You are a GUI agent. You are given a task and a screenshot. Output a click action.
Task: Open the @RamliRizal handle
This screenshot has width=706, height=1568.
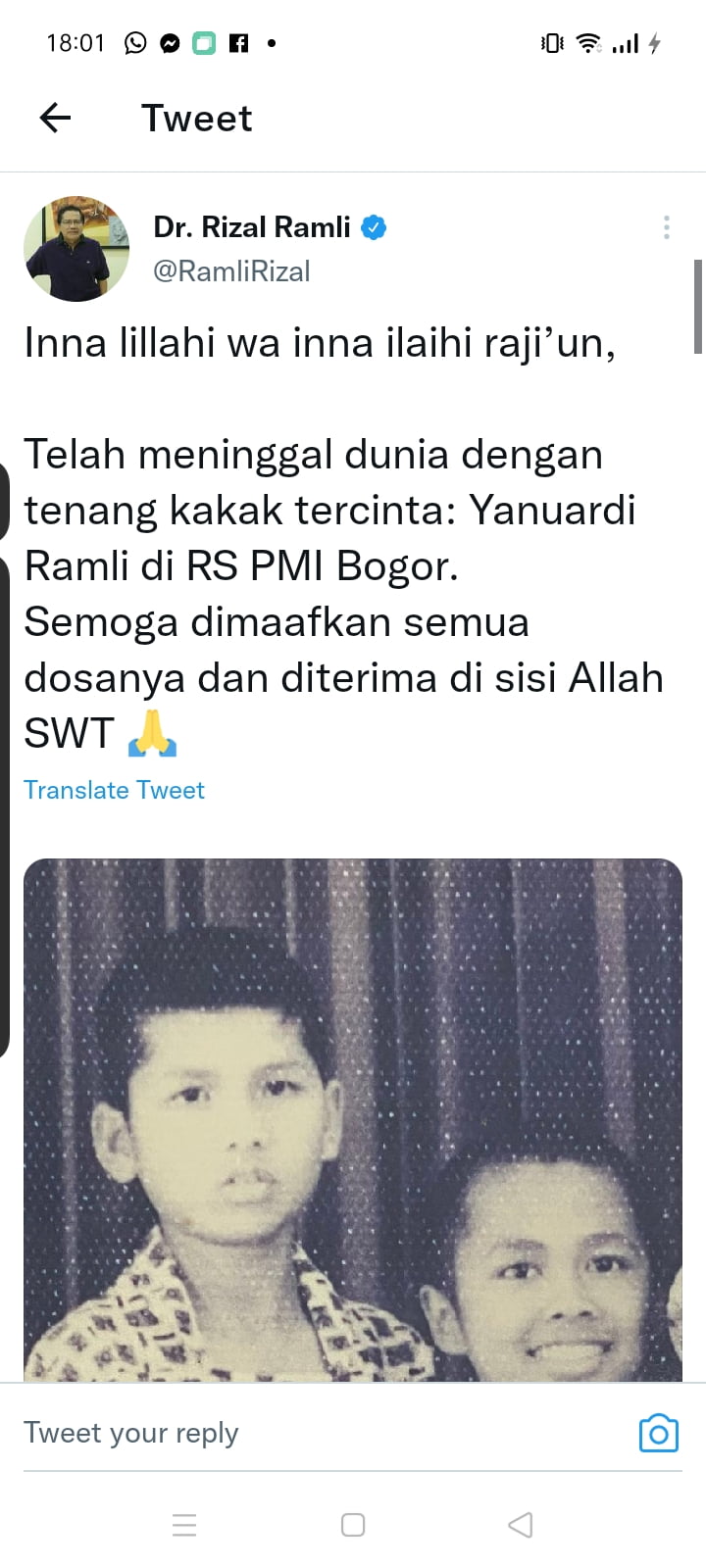click(231, 271)
